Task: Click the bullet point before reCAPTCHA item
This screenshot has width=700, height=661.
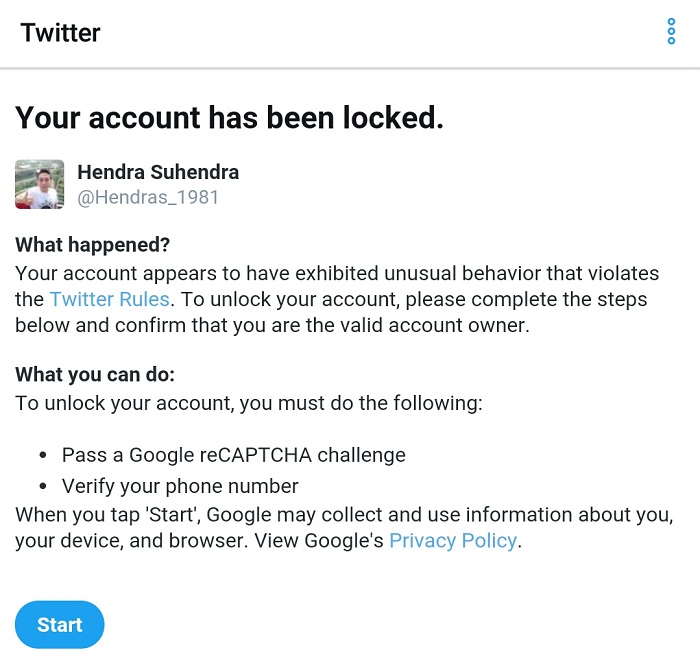Action: [43, 456]
